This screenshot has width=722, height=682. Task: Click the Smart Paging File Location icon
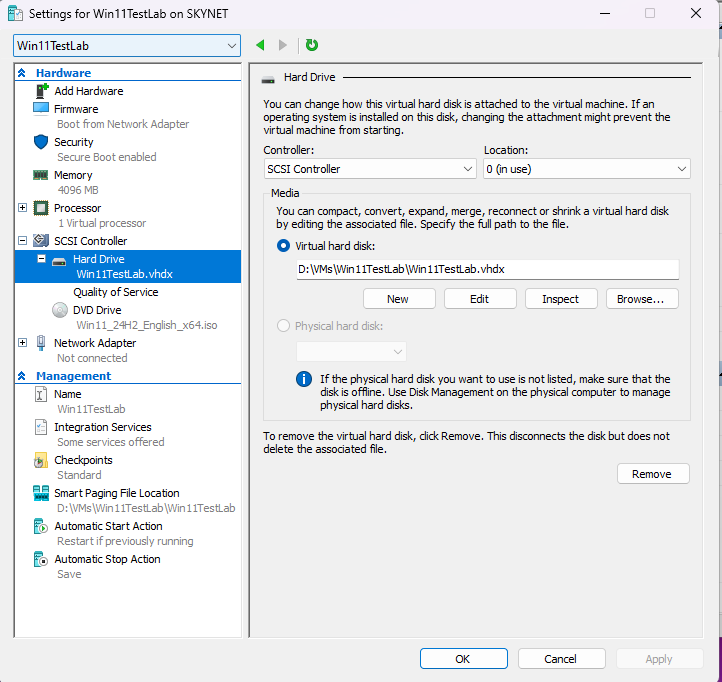pyautogui.click(x=41, y=493)
